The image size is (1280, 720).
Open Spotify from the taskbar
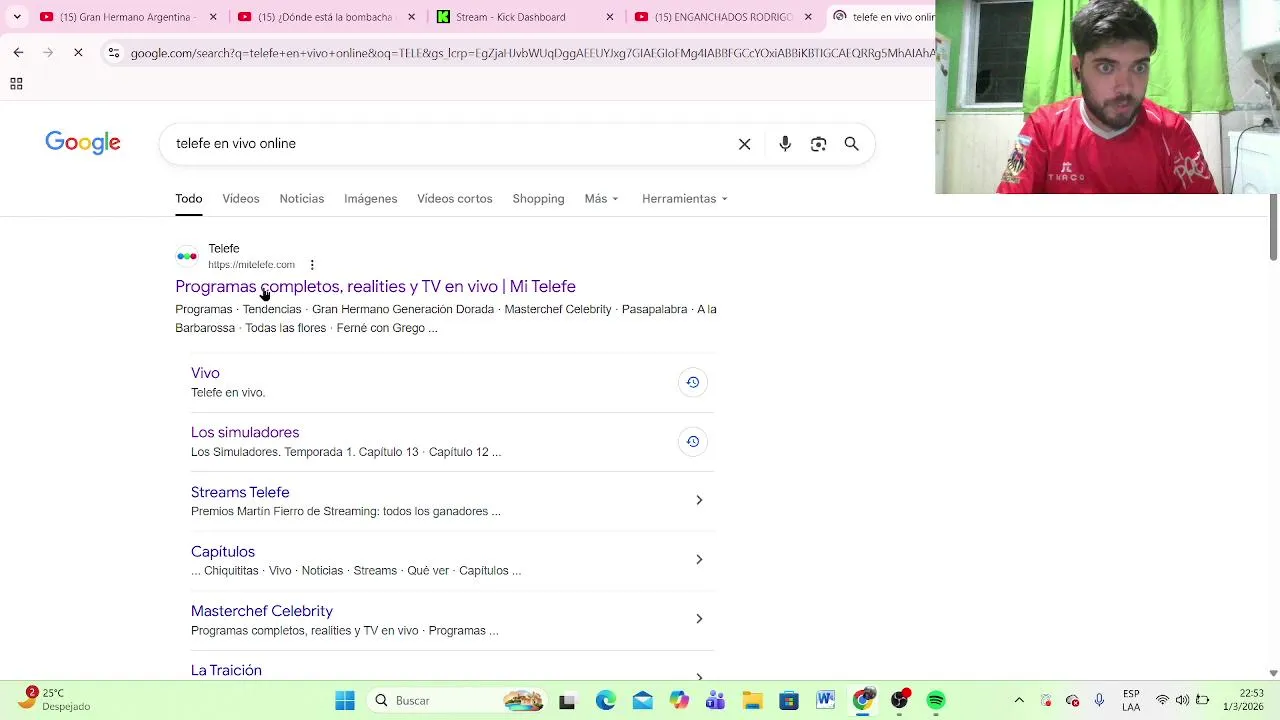click(936, 701)
